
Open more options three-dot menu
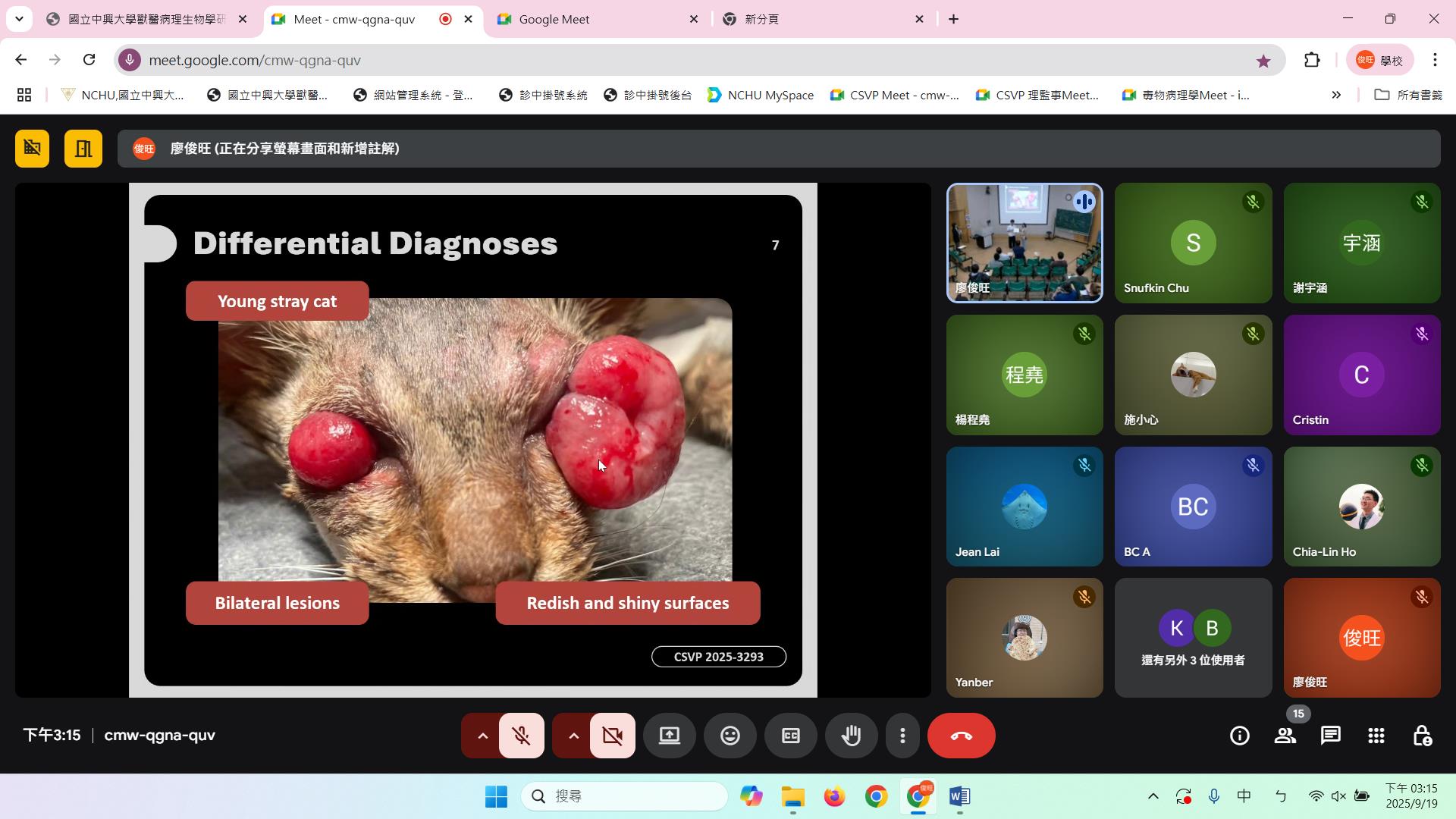(902, 736)
